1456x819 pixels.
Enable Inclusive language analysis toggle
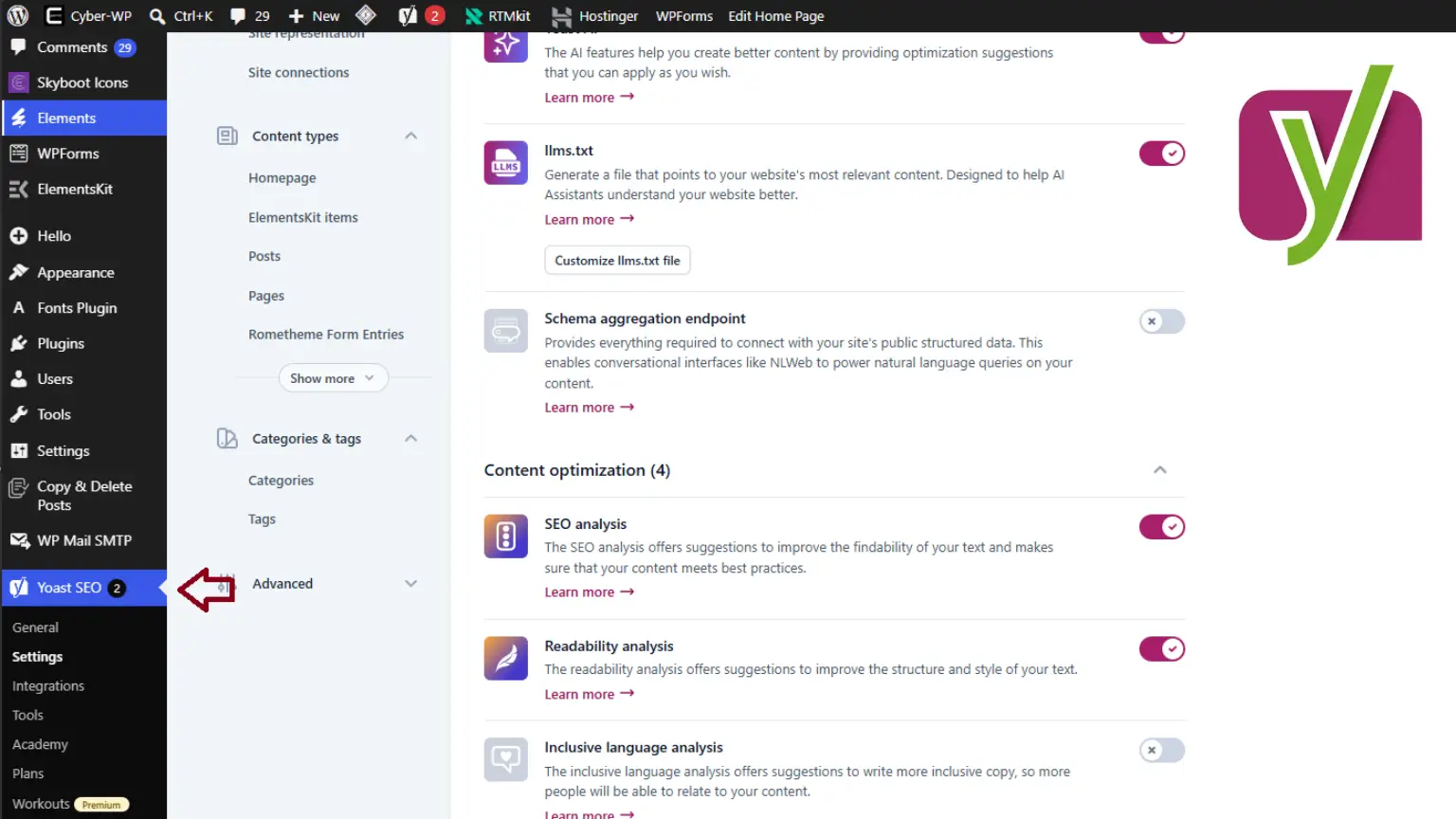[1161, 751]
